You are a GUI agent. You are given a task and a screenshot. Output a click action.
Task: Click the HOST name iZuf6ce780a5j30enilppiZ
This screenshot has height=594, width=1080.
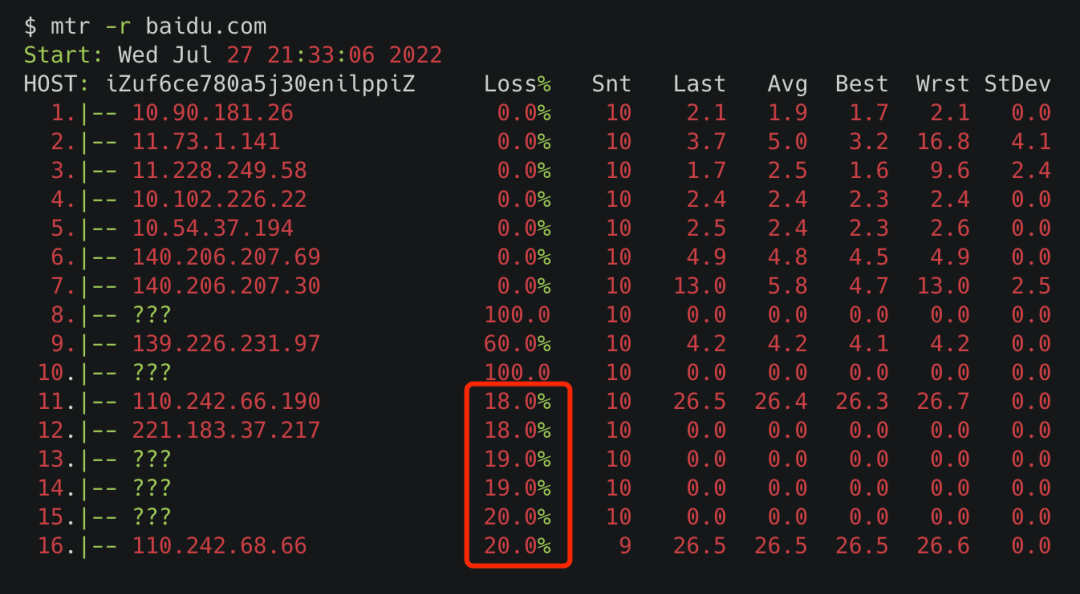[260, 84]
